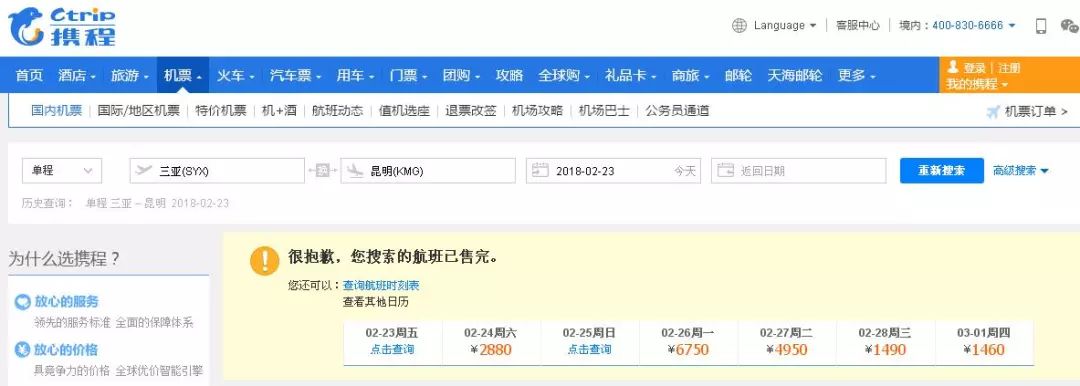The image size is (1080, 386).
Task: Click the 查询航班时刻表 link
Action: (x=381, y=285)
